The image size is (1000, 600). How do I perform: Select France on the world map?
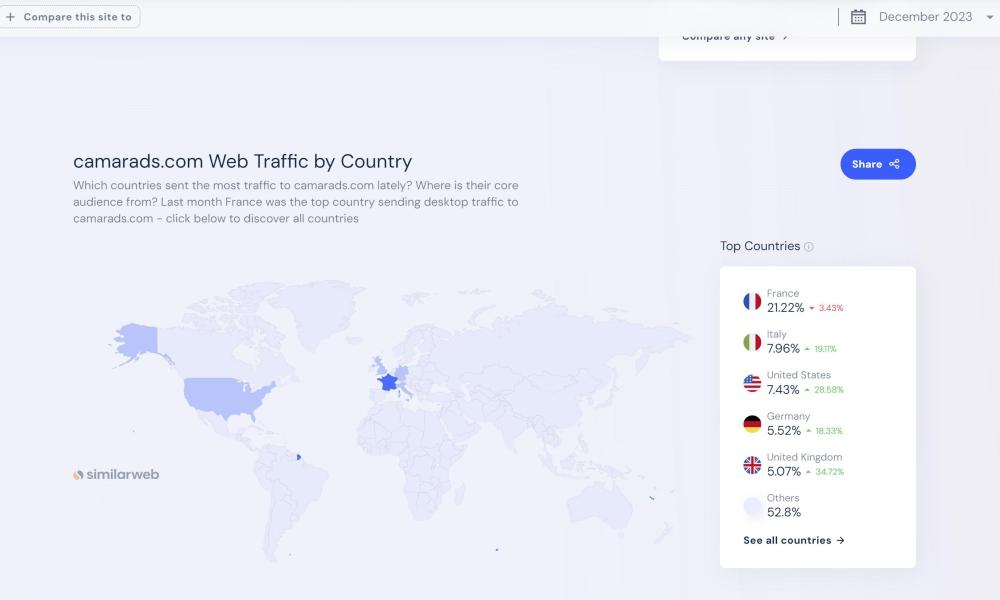tap(387, 383)
